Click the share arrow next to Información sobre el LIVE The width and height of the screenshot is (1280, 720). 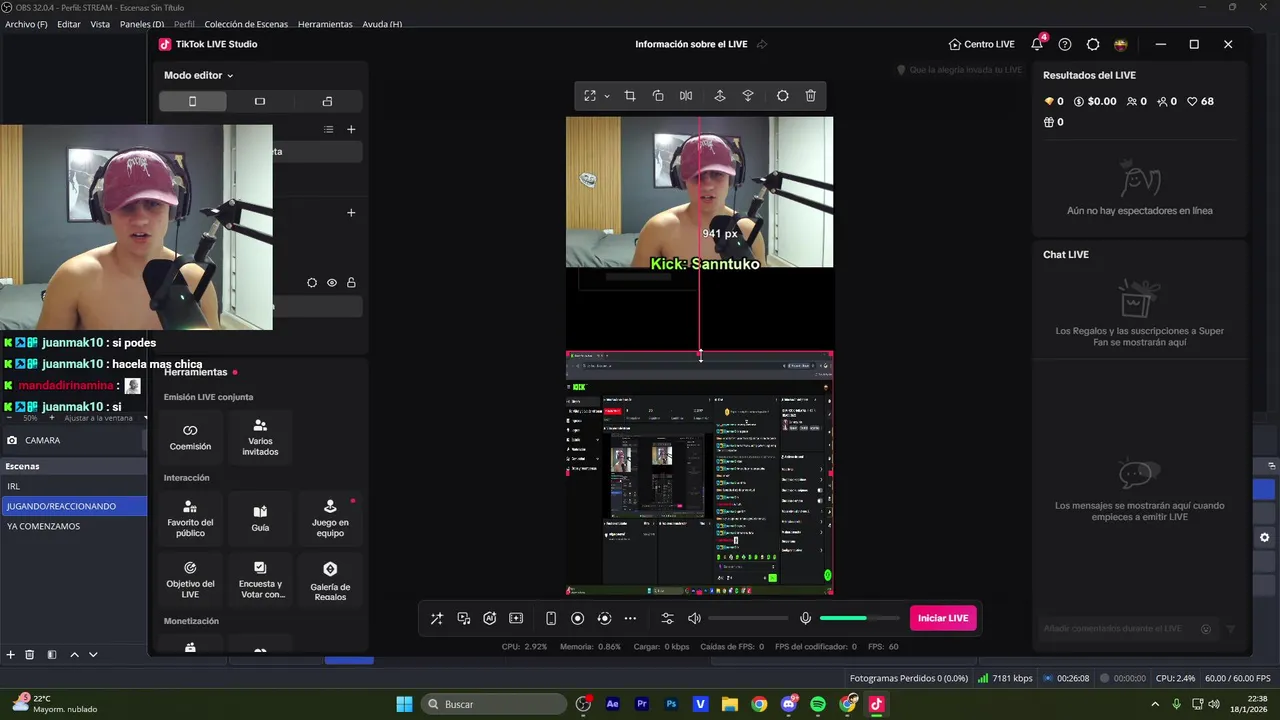tap(762, 44)
